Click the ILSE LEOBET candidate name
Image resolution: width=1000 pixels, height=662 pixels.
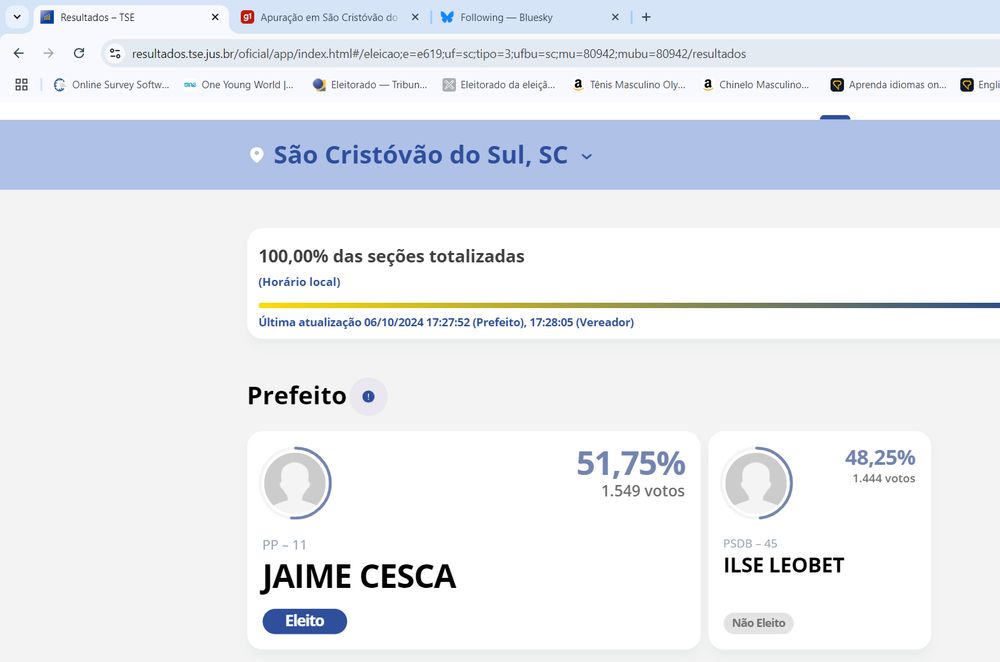(x=784, y=565)
